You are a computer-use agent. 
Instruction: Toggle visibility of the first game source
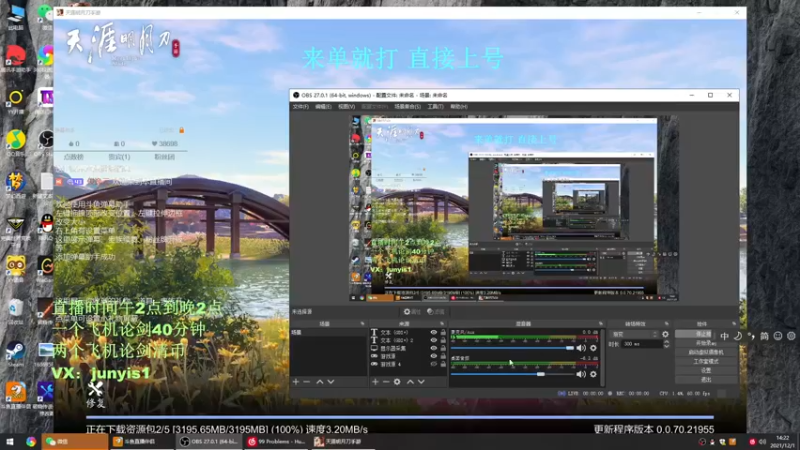coord(434,356)
